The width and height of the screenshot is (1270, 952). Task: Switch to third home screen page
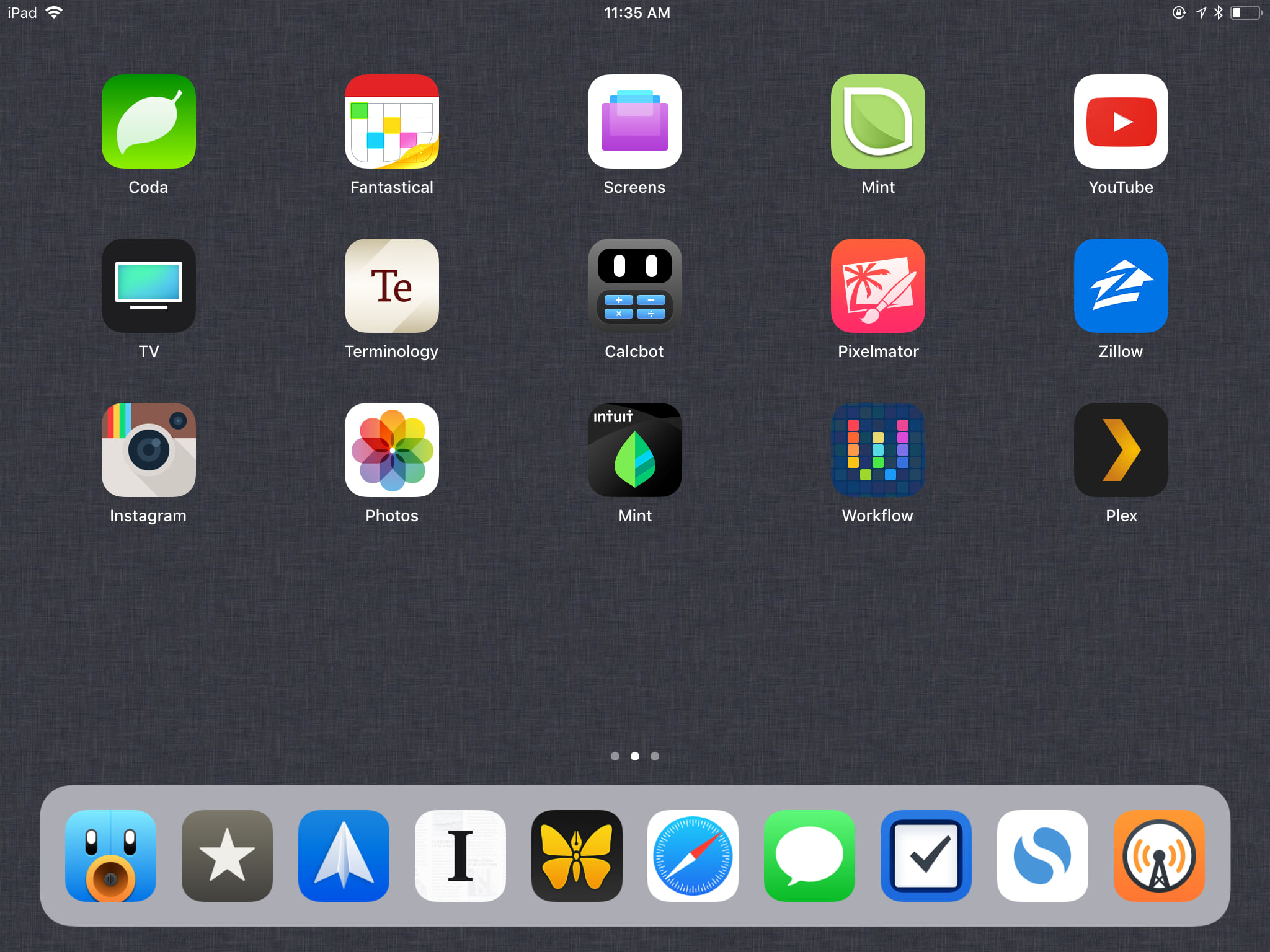point(655,756)
